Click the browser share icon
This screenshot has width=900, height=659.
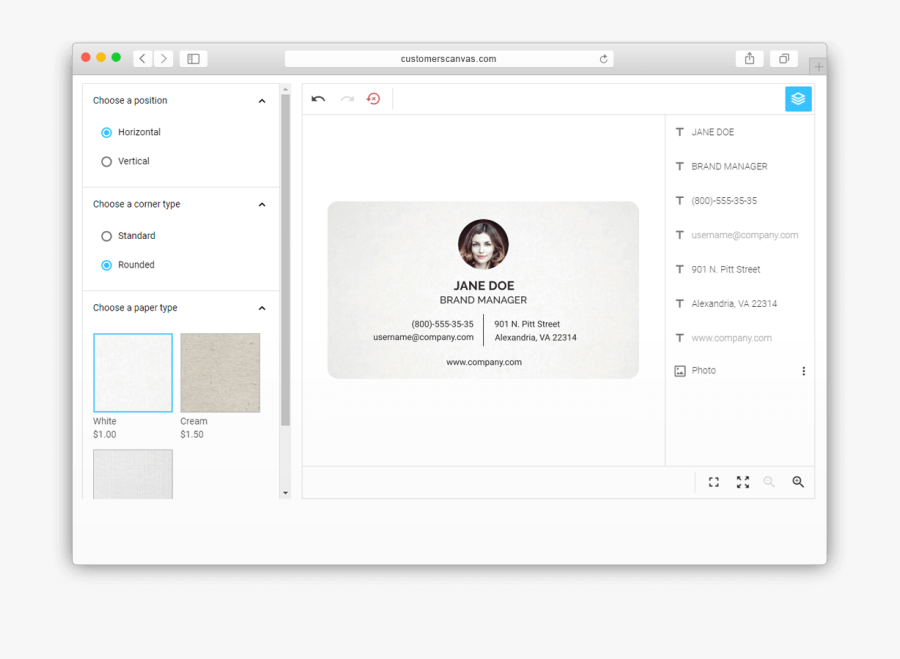[749, 59]
